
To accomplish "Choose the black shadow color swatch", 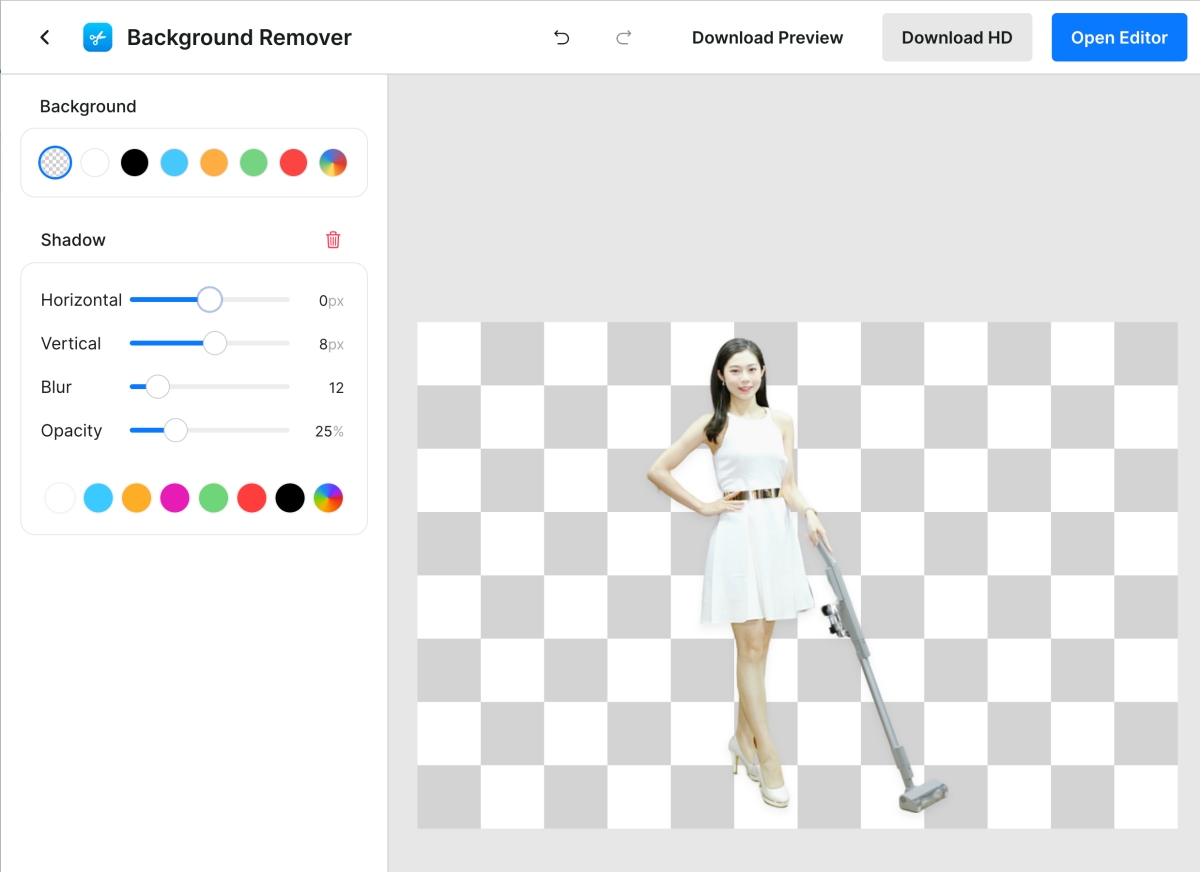I will click(x=290, y=498).
